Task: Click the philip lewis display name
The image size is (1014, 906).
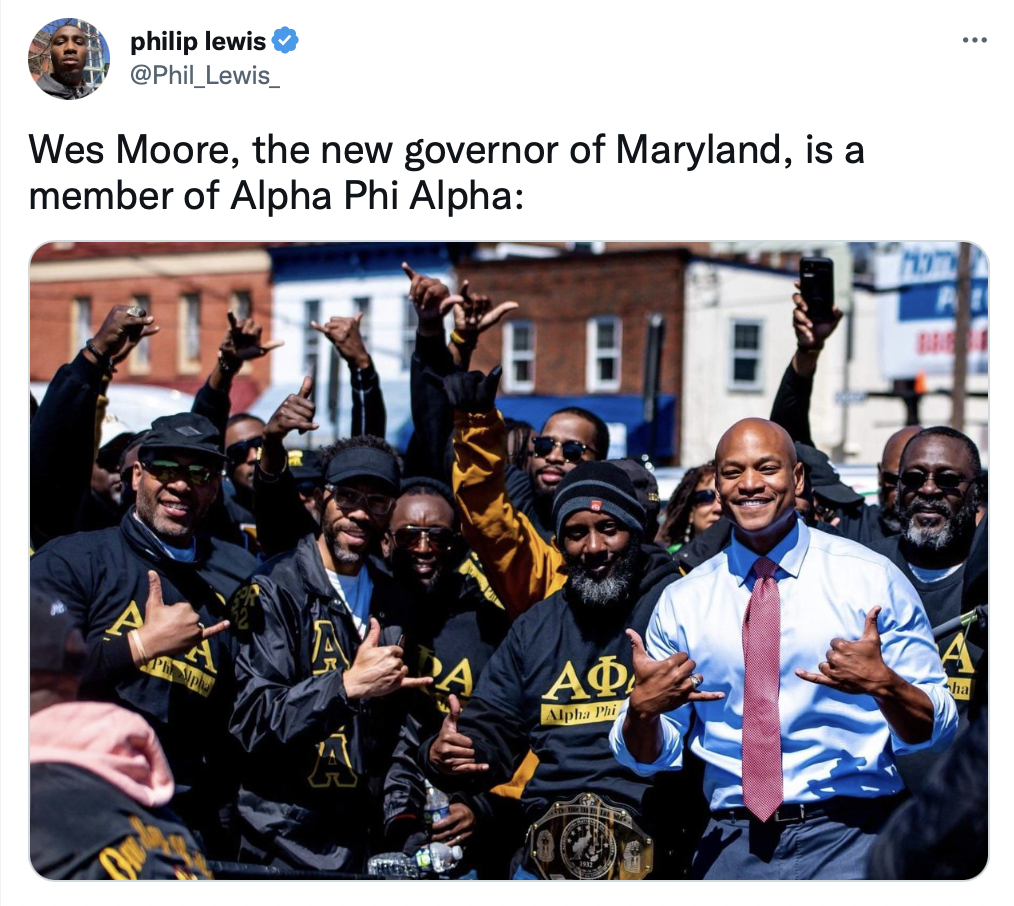Action: coord(197,41)
